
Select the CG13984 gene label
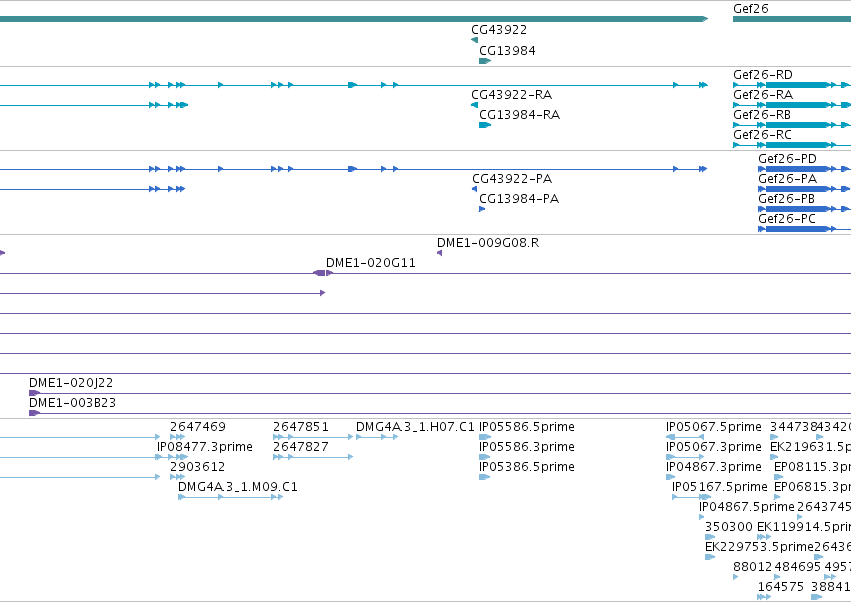[507, 51]
